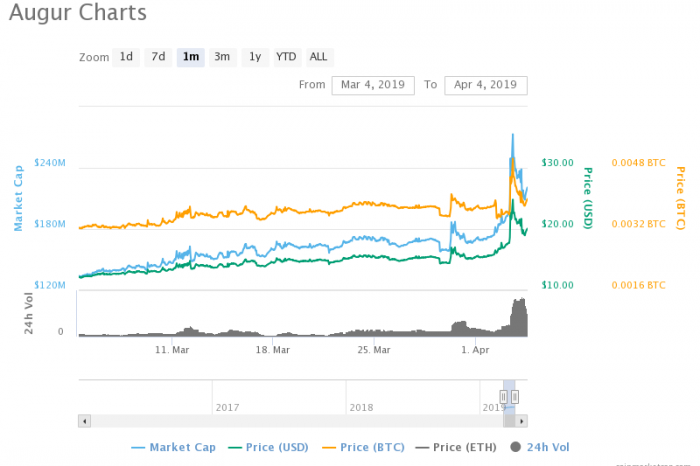Image resolution: width=700 pixels, height=466 pixels.
Task: Click navigator scroll left arrow
Action: (x=84, y=421)
